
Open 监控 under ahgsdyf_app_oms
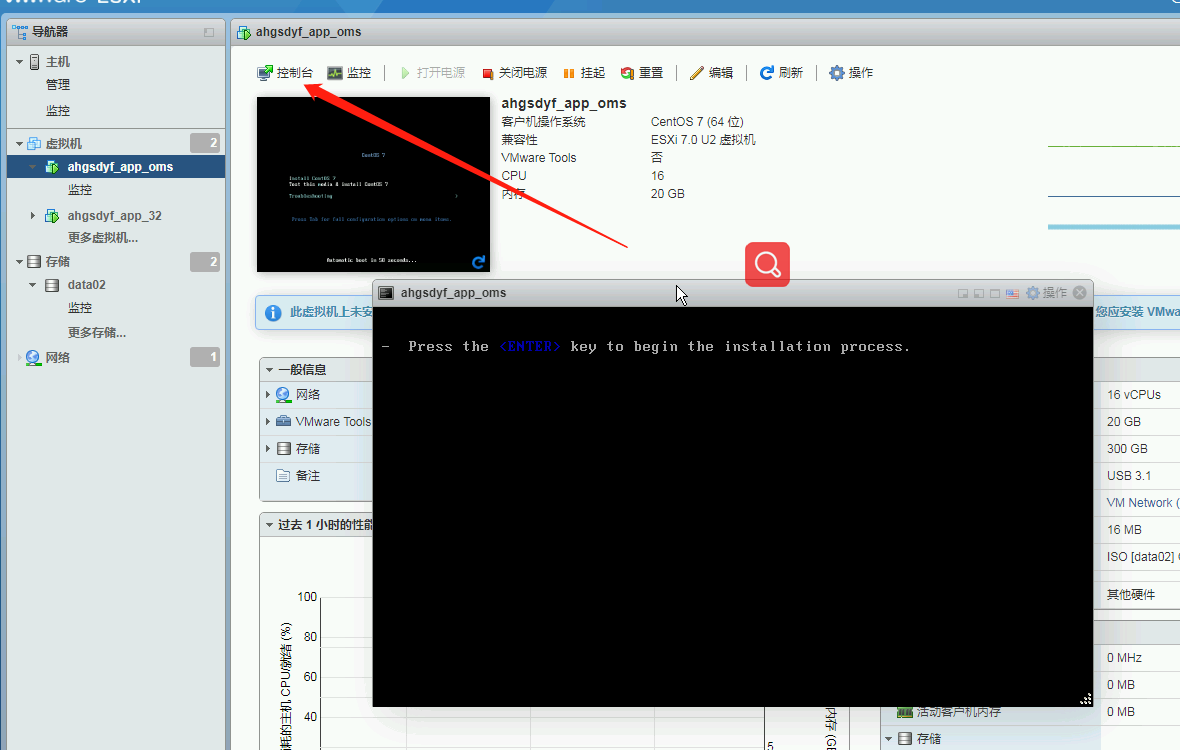point(80,190)
